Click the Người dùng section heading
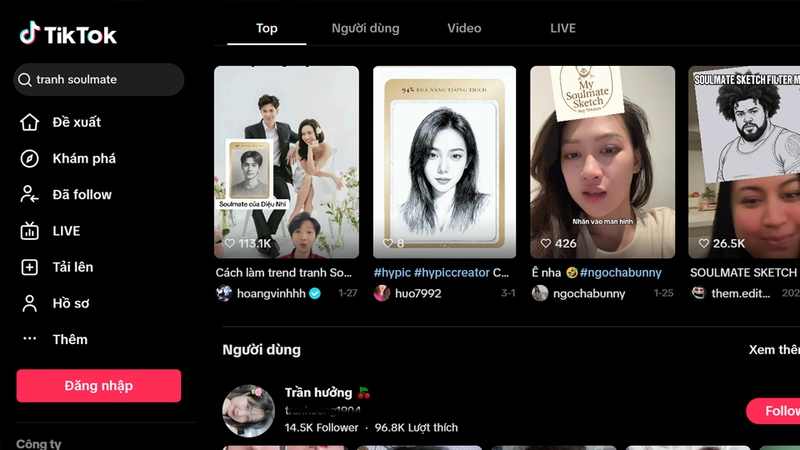This screenshot has height=450, width=800. (261, 349)
